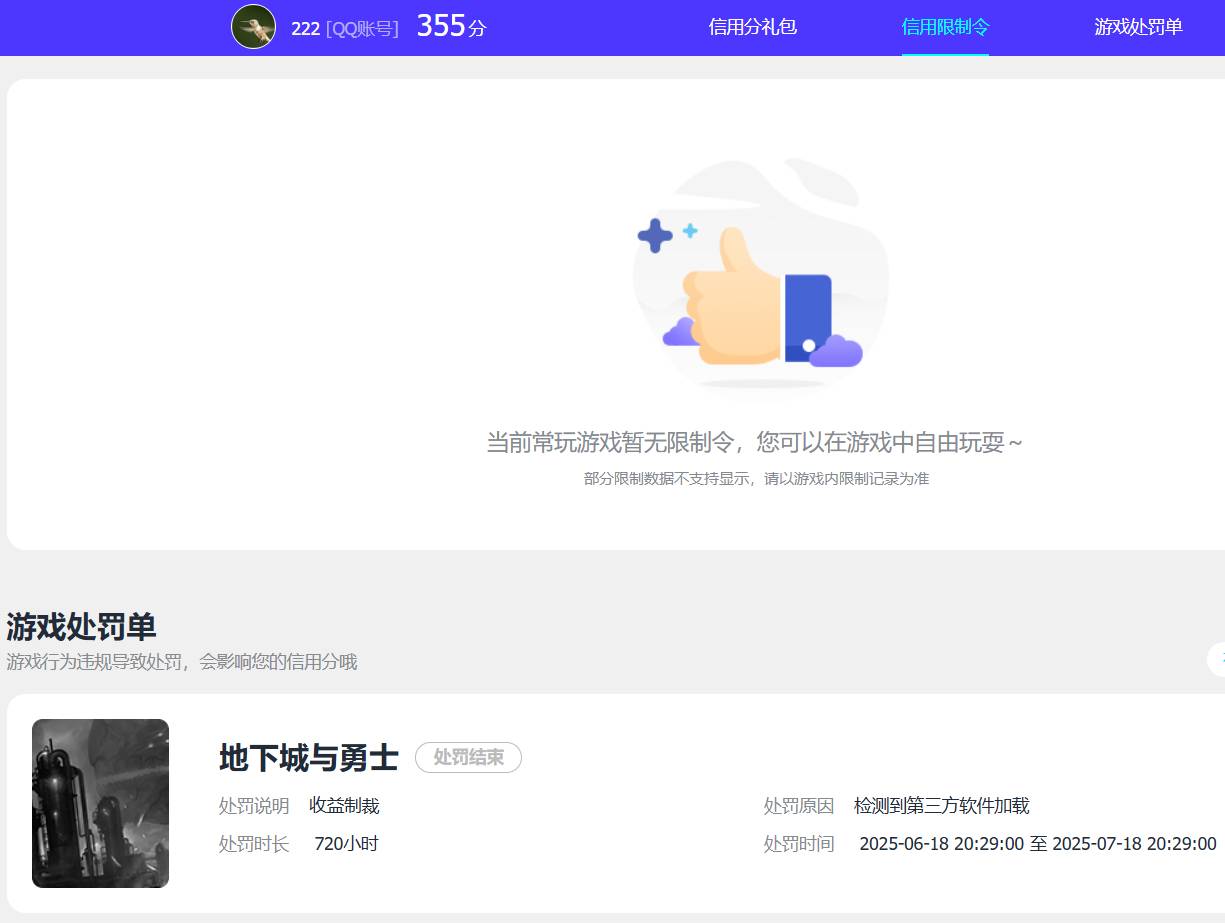Click the penalty time range 2025-06-18 至 2025-07-18
The height and width of the screenshot is (923, 1225).
tap(1037, 844)
